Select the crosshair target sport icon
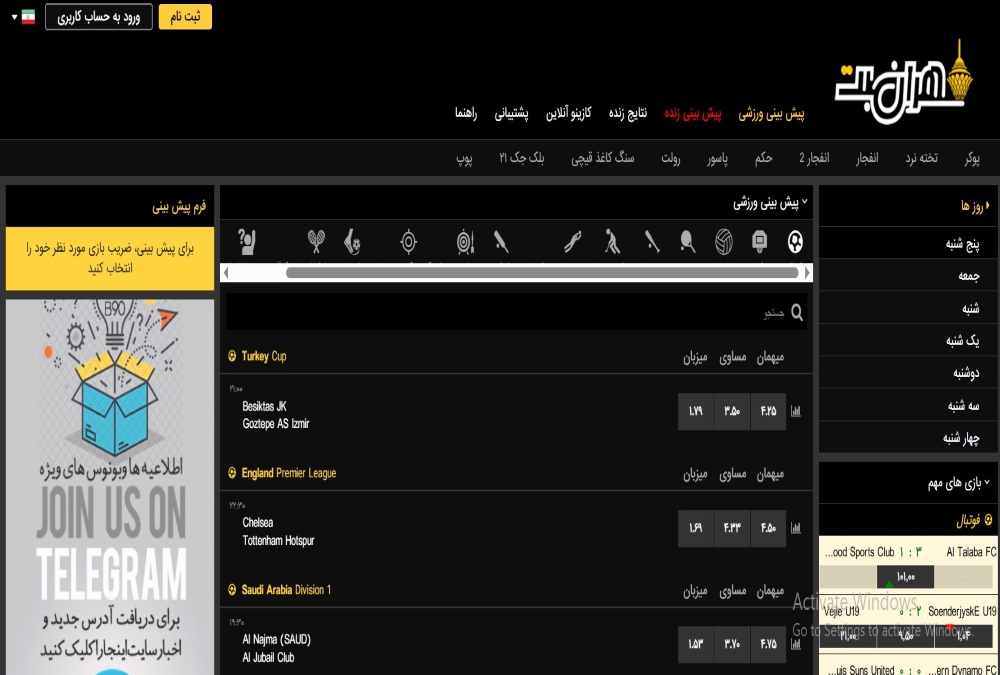The image size is (1000, 675). [408, 242]
